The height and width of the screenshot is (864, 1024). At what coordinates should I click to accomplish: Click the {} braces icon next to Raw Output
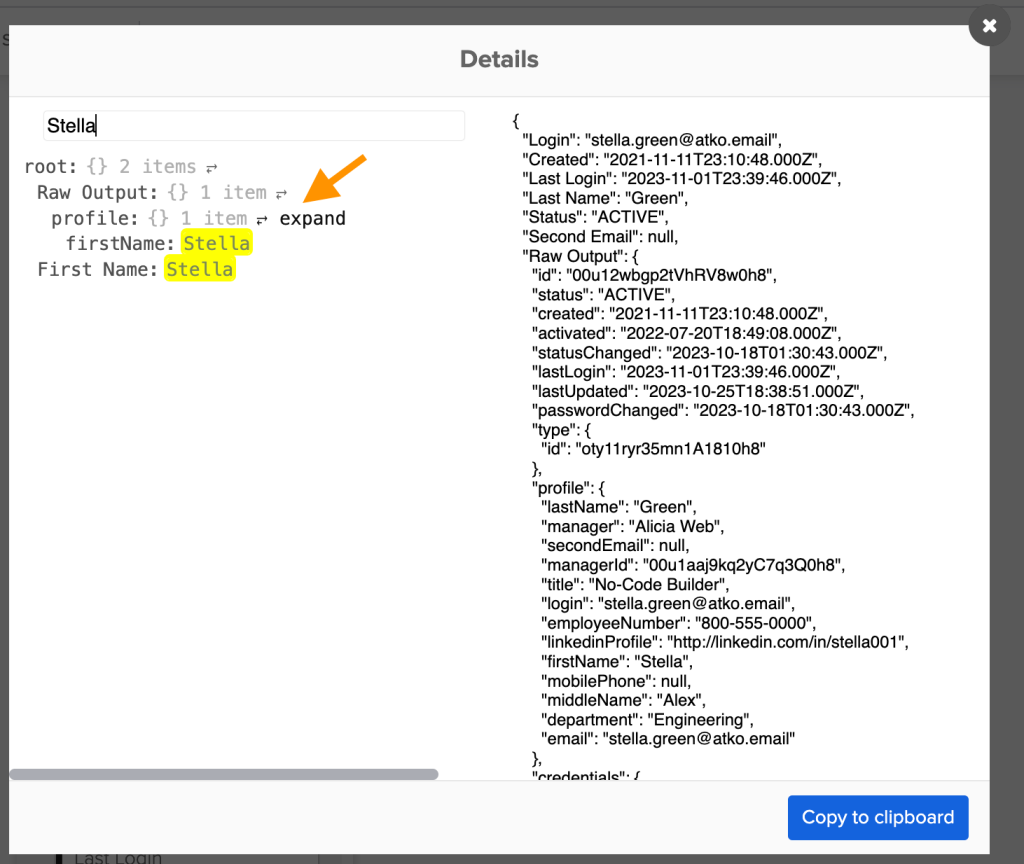178,192
